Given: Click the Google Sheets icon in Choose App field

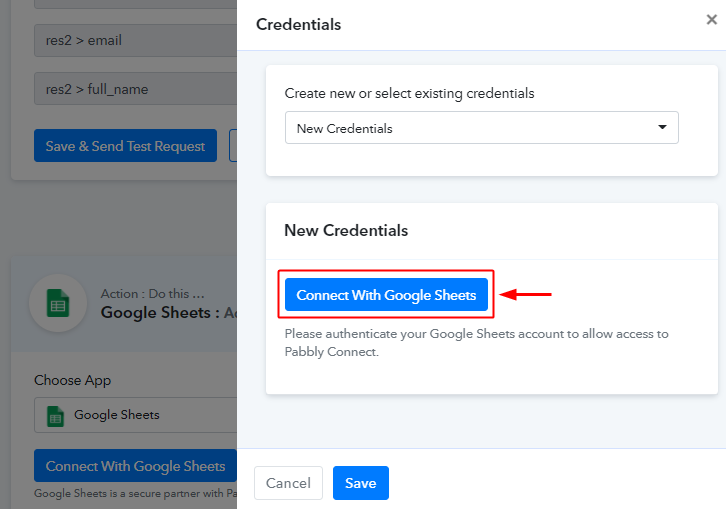Looking at the screenshot, I should pyautogui.click(x=56, y=415).
